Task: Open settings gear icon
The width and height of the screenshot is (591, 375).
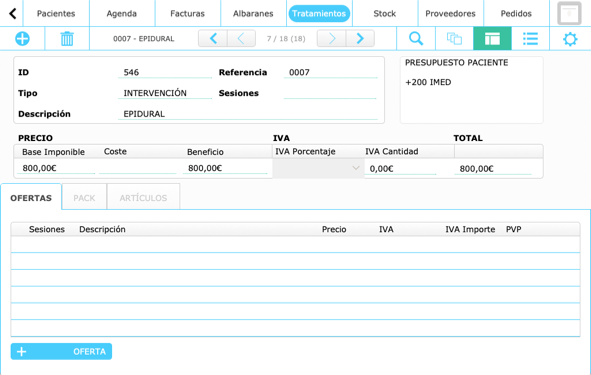Action: [570, 39]
